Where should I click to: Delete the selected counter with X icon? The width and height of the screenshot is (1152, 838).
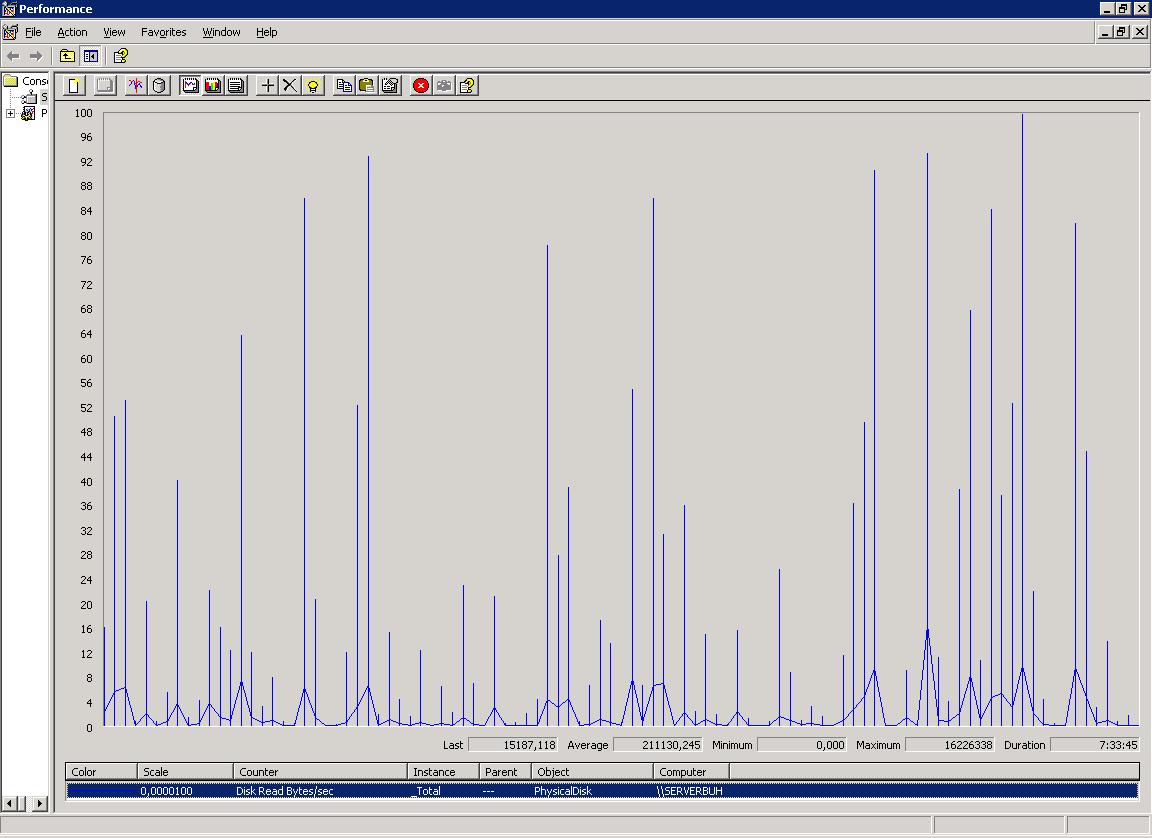[x=290, y=86]
